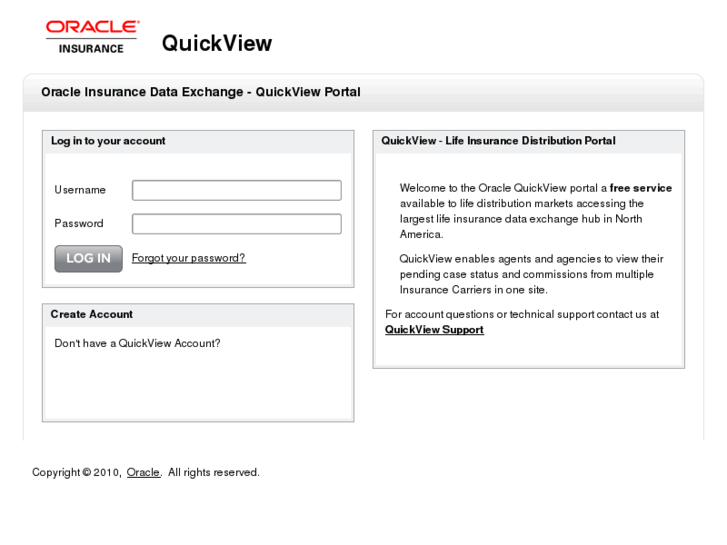
Task: Click the Life Insurance Distribution Portal heading
Action: 498,141
